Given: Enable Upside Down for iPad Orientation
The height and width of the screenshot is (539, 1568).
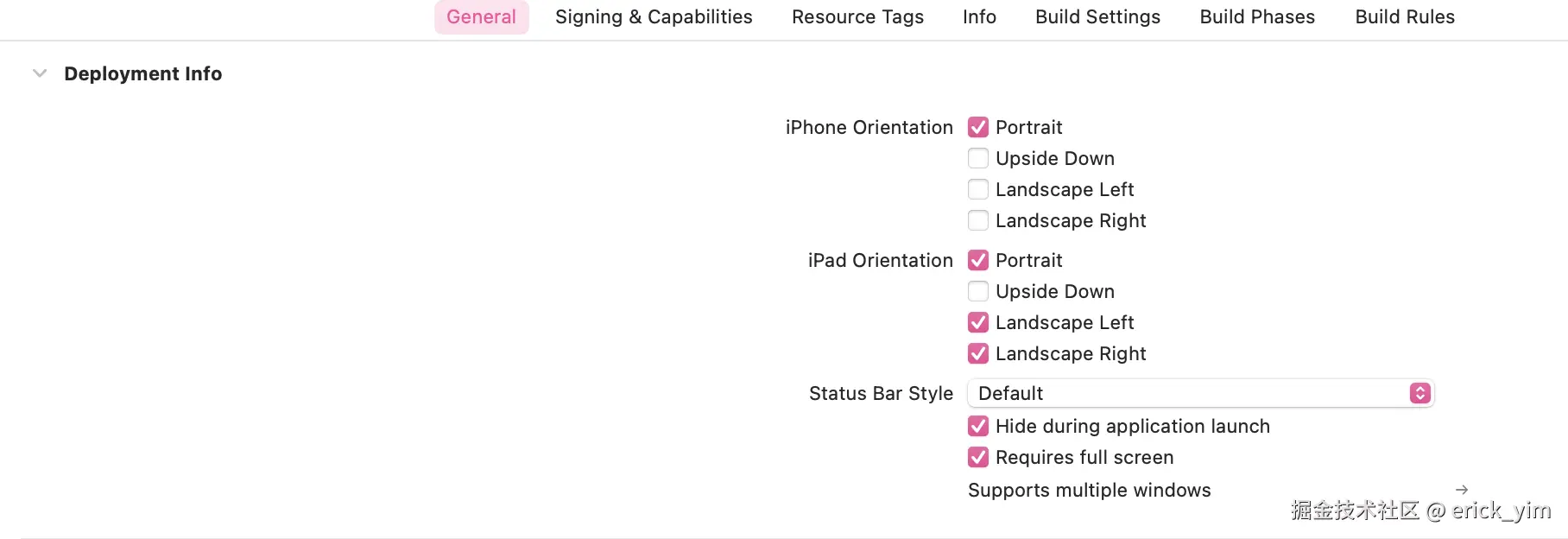Looking at the screenshot, I should coord(978,292).
